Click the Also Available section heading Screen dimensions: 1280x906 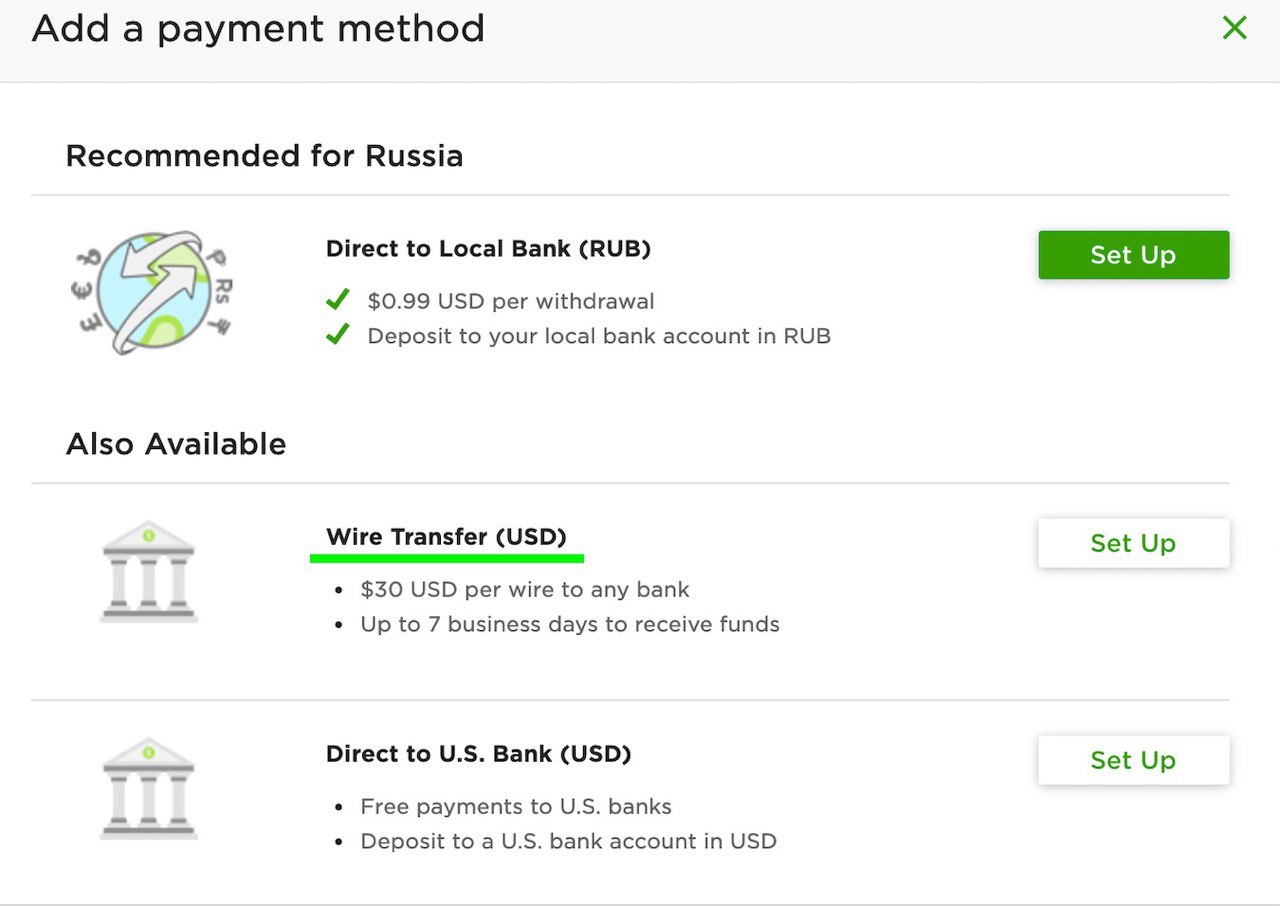click(x=176, y=444)
